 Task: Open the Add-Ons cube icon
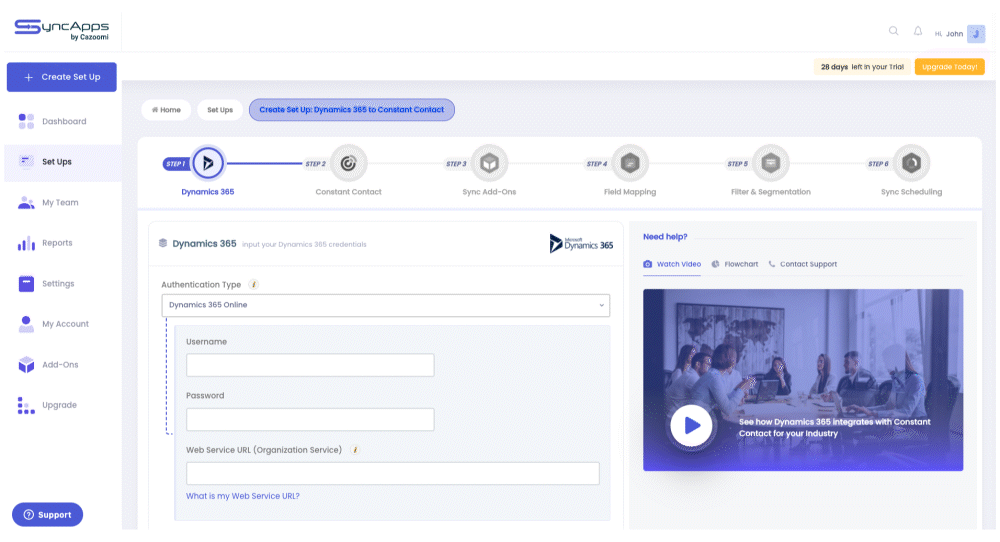coord(26,365)
